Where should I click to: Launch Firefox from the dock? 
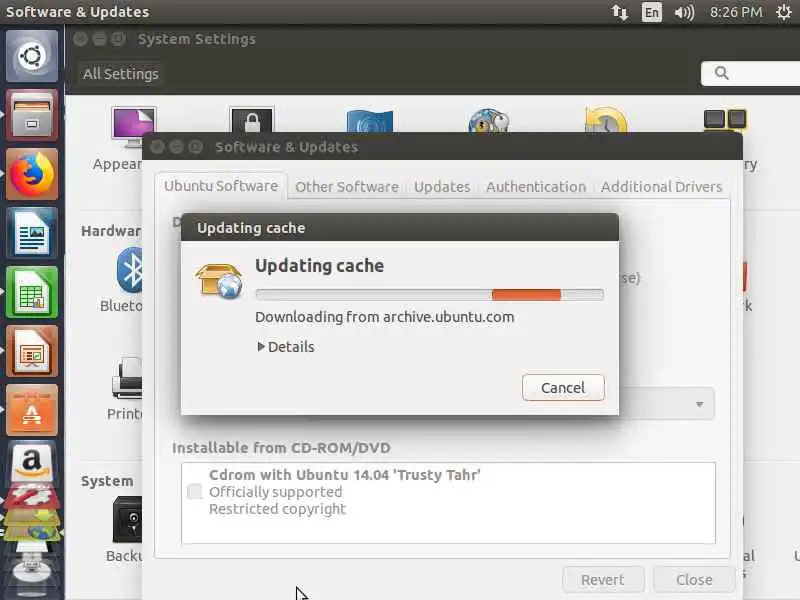(x=32, y=174)
